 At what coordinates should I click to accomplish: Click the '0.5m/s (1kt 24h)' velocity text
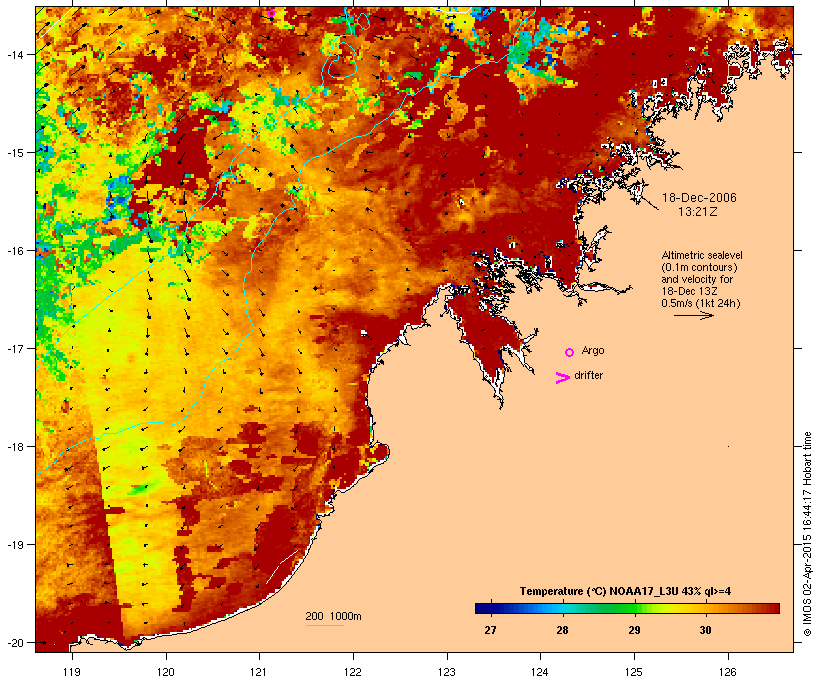click(x=700, y=303)
